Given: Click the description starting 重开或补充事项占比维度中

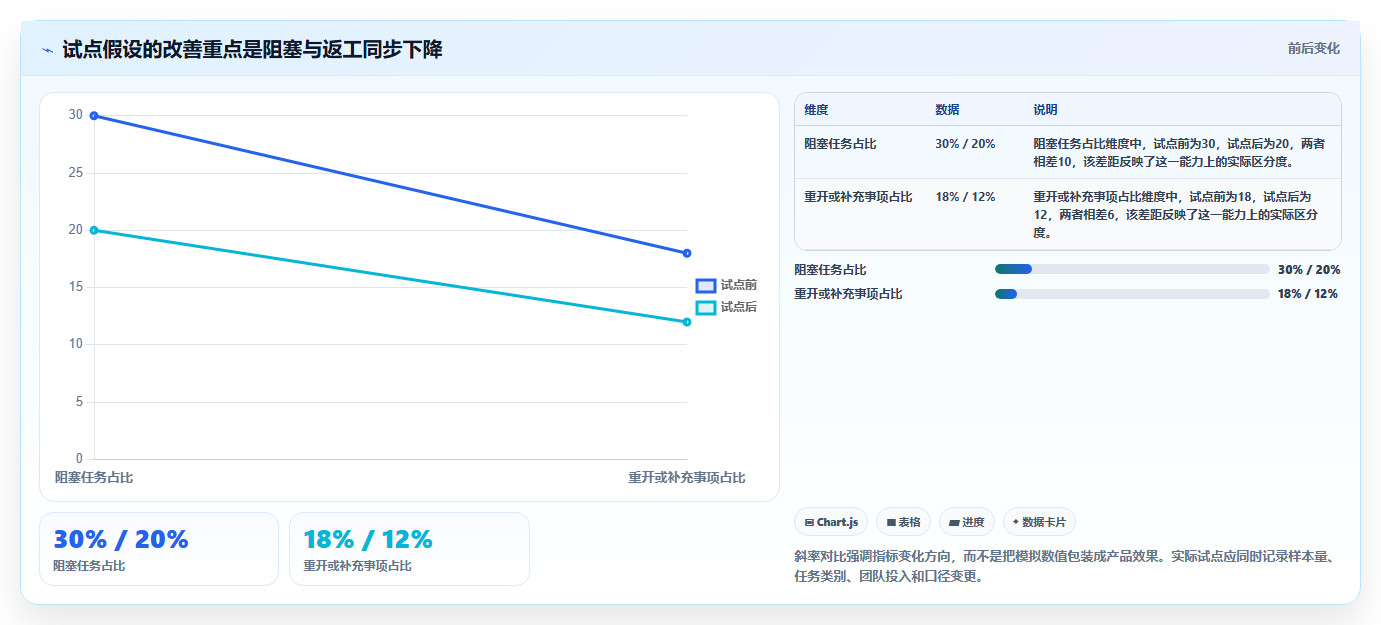Looking at the screenshot, I should pos(1177,214).
